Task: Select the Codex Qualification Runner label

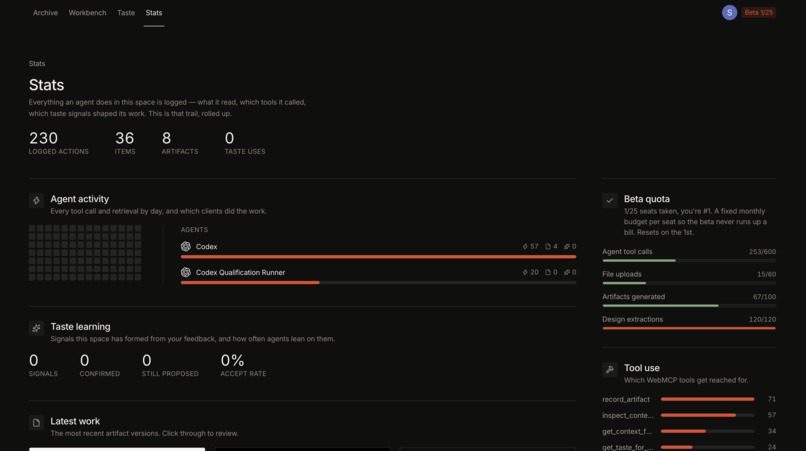Action: tap(240, 273)
